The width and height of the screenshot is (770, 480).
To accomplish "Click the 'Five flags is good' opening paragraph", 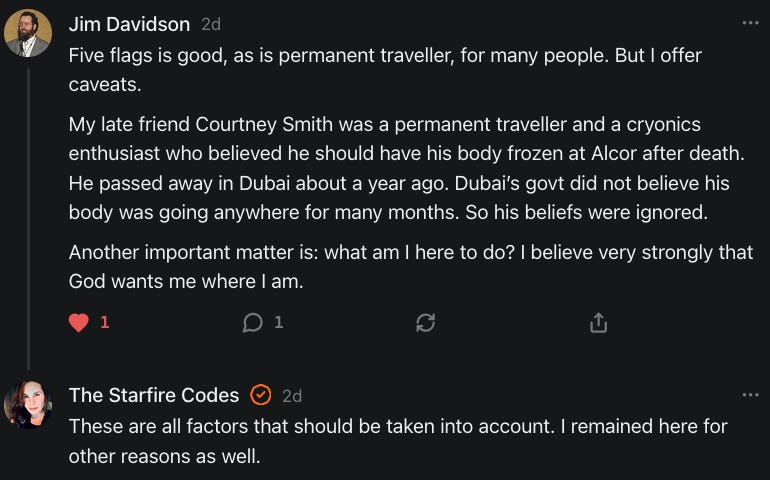I will click(x=385, y=70).
